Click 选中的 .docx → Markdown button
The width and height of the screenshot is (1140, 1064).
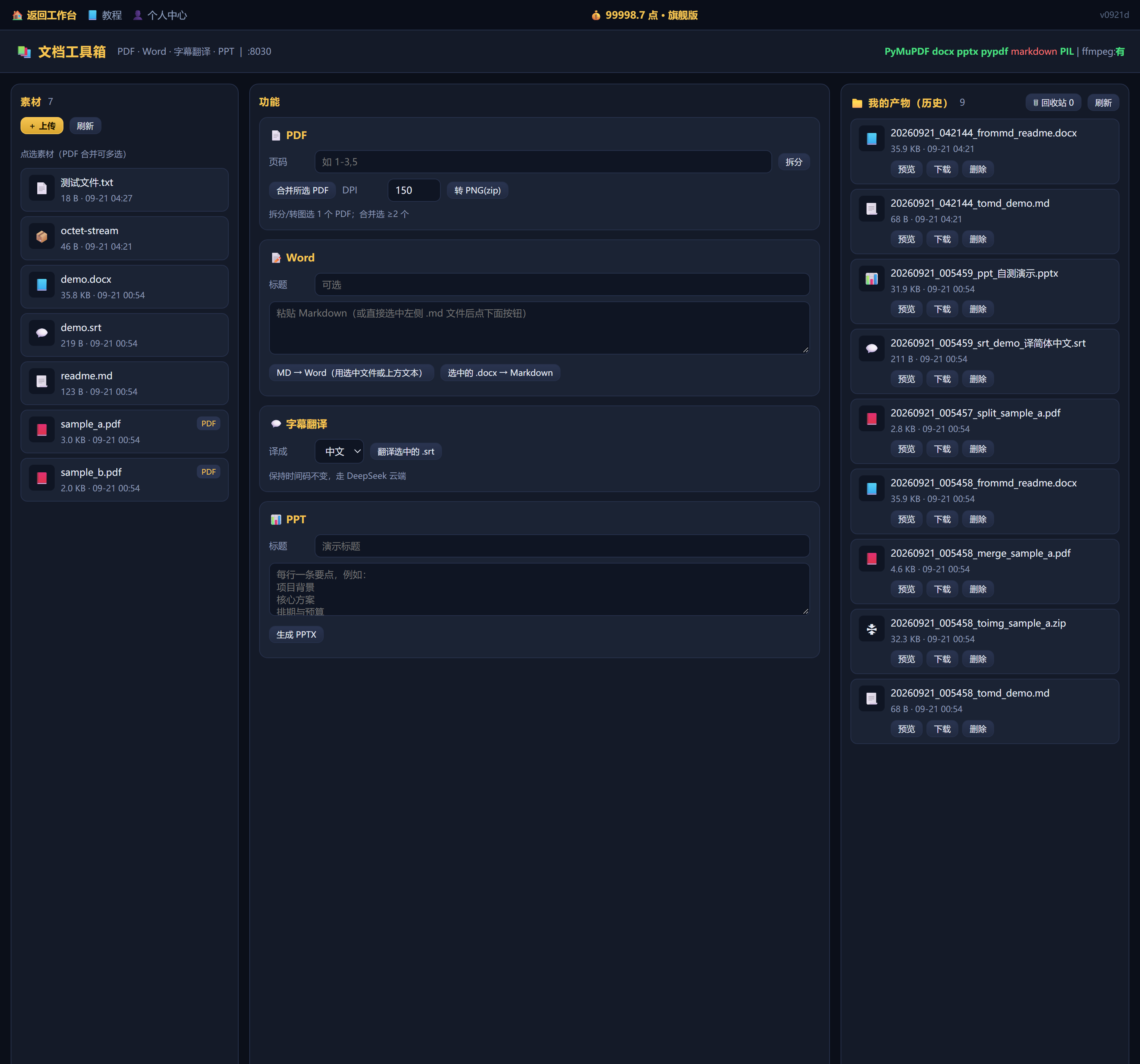point(500,373)
